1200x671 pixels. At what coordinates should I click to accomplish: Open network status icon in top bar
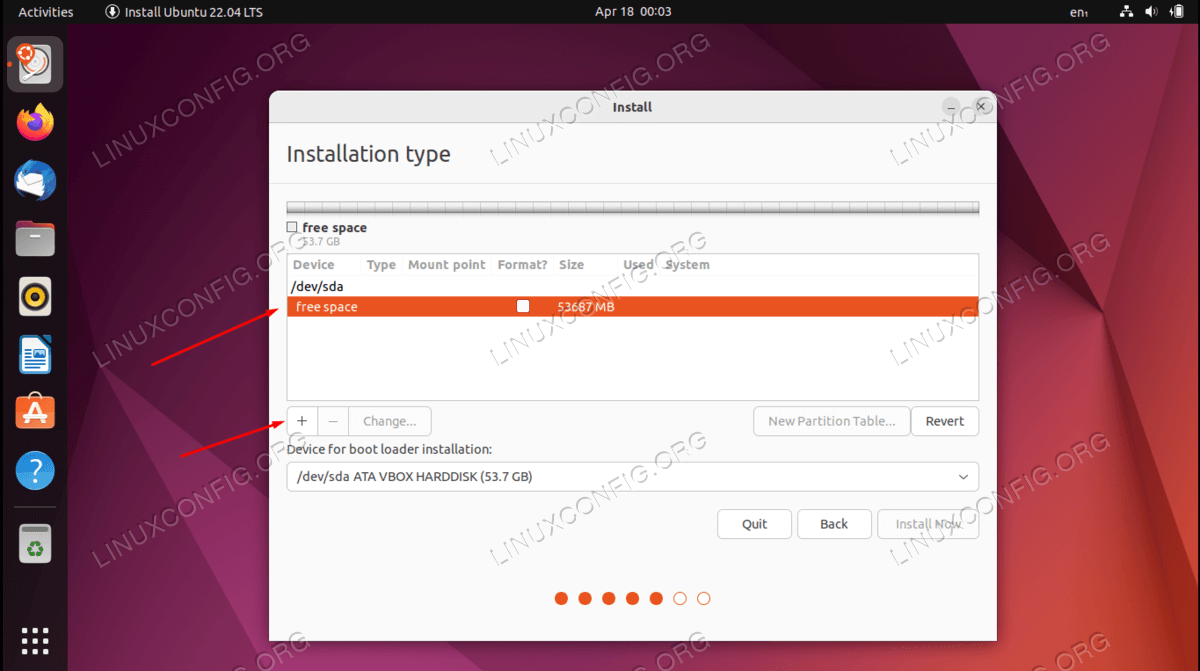tap(1127, 12)
